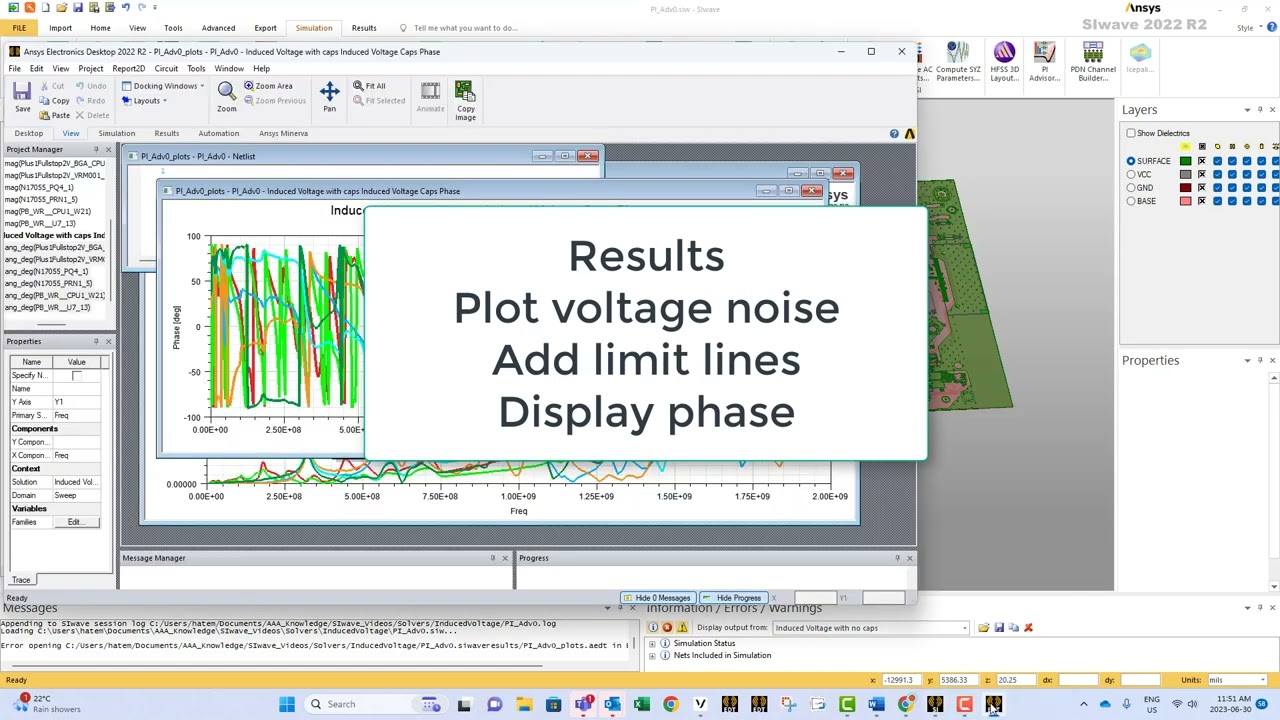The image size is (1280, 720).
Task: Click the blue help question icon
Action: click(x=894, y=133)
